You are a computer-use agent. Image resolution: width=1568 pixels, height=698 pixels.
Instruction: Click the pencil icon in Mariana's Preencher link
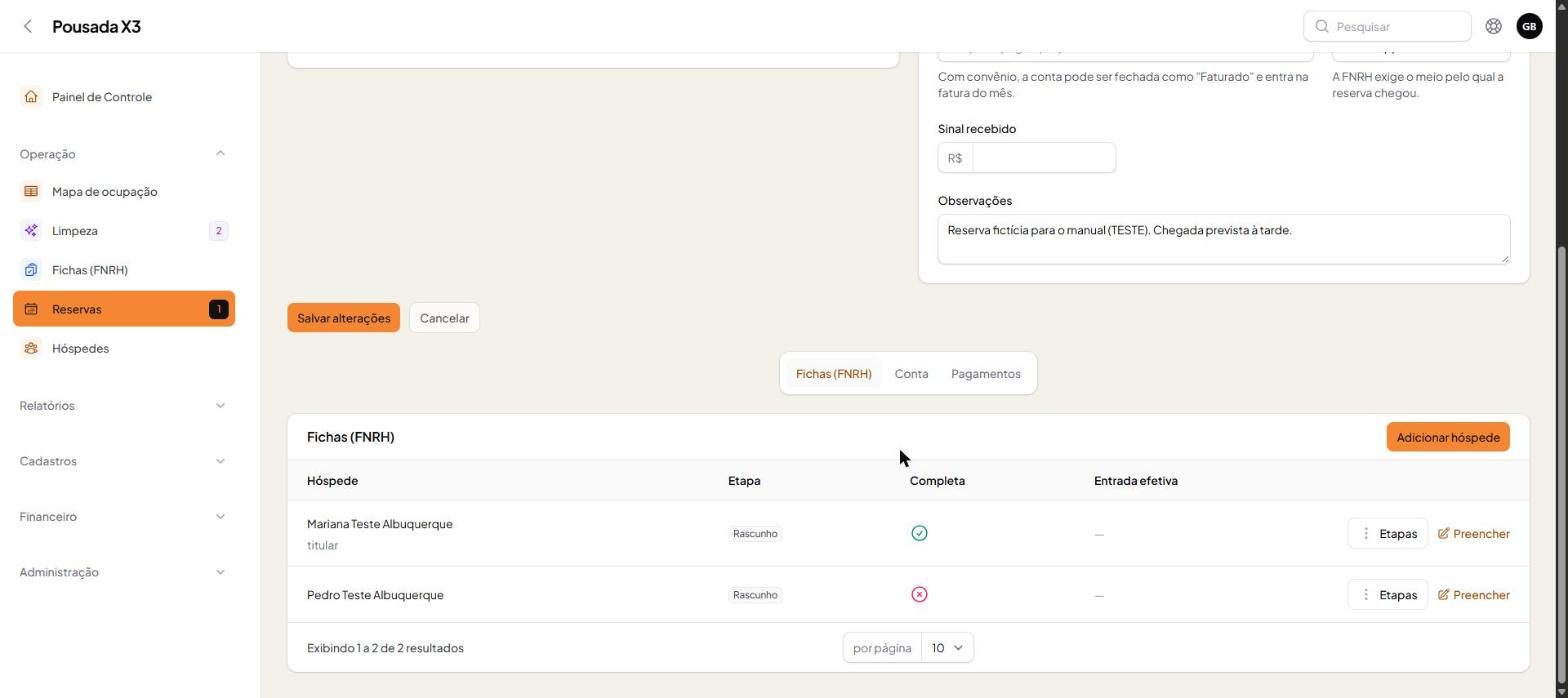(1443, 534)
